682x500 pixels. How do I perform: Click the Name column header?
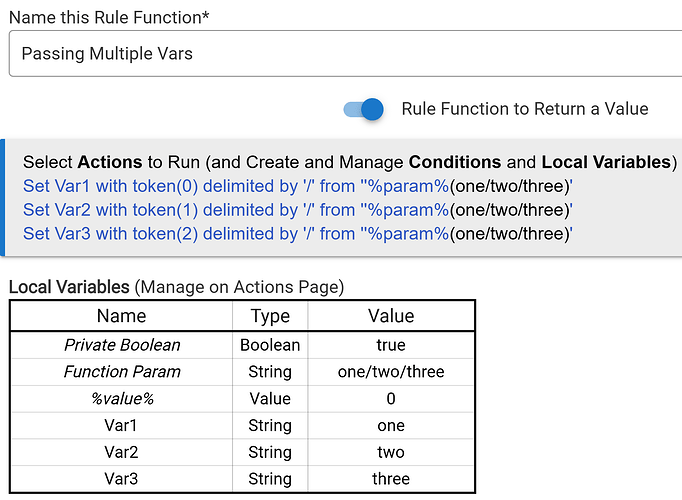pyautogui.click(x=122, y=316)
